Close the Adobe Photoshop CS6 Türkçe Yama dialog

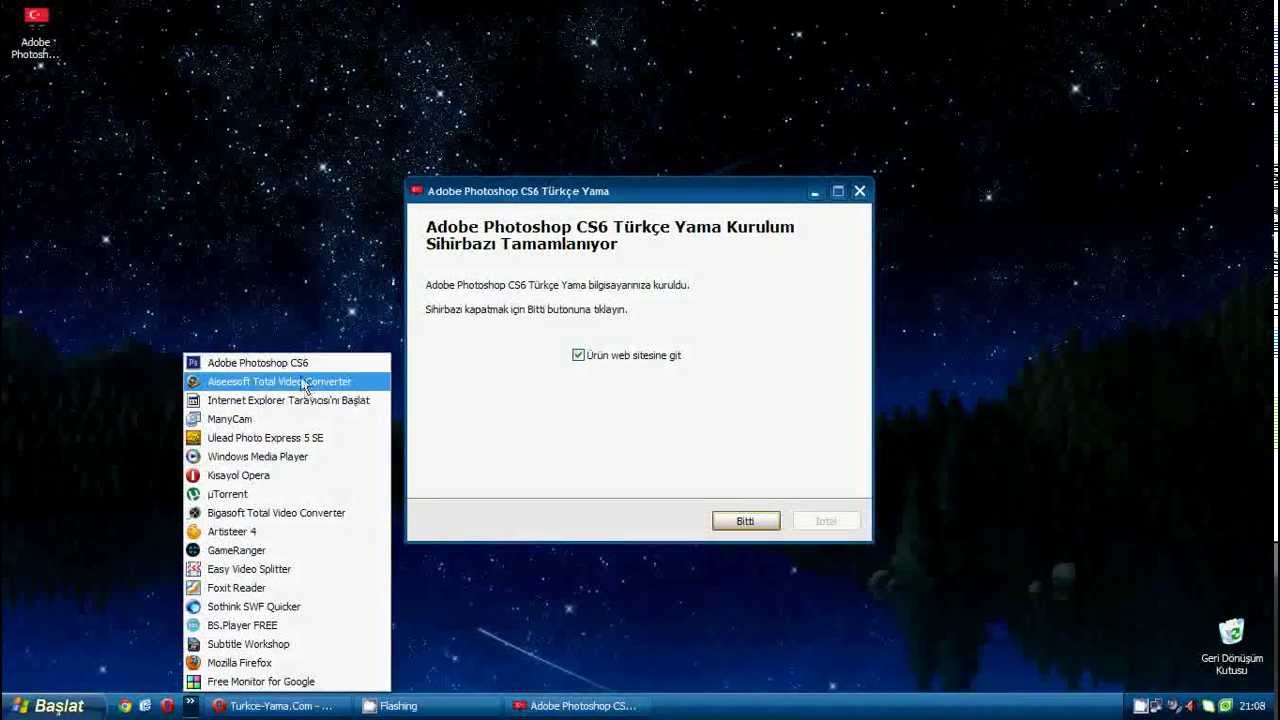coord(860,191)
